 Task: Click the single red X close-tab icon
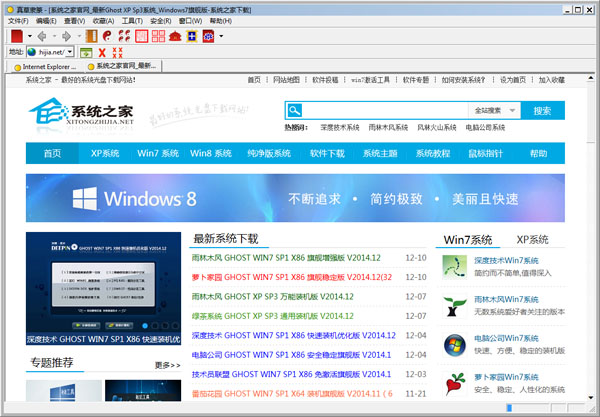tap(102, 52)
